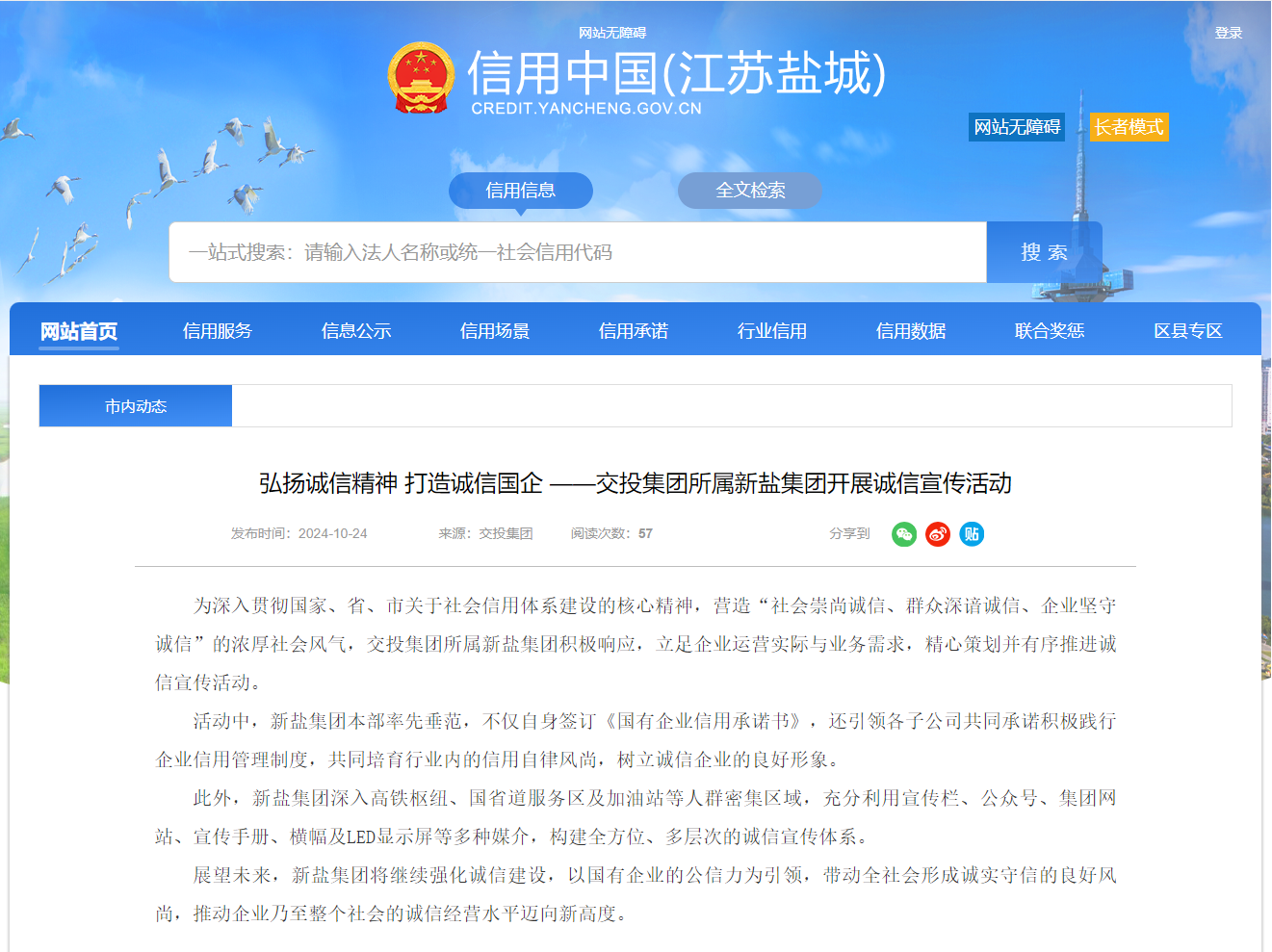
Task: Open 联合奖惩 navigation item
Action: [x=1050, y=331]
